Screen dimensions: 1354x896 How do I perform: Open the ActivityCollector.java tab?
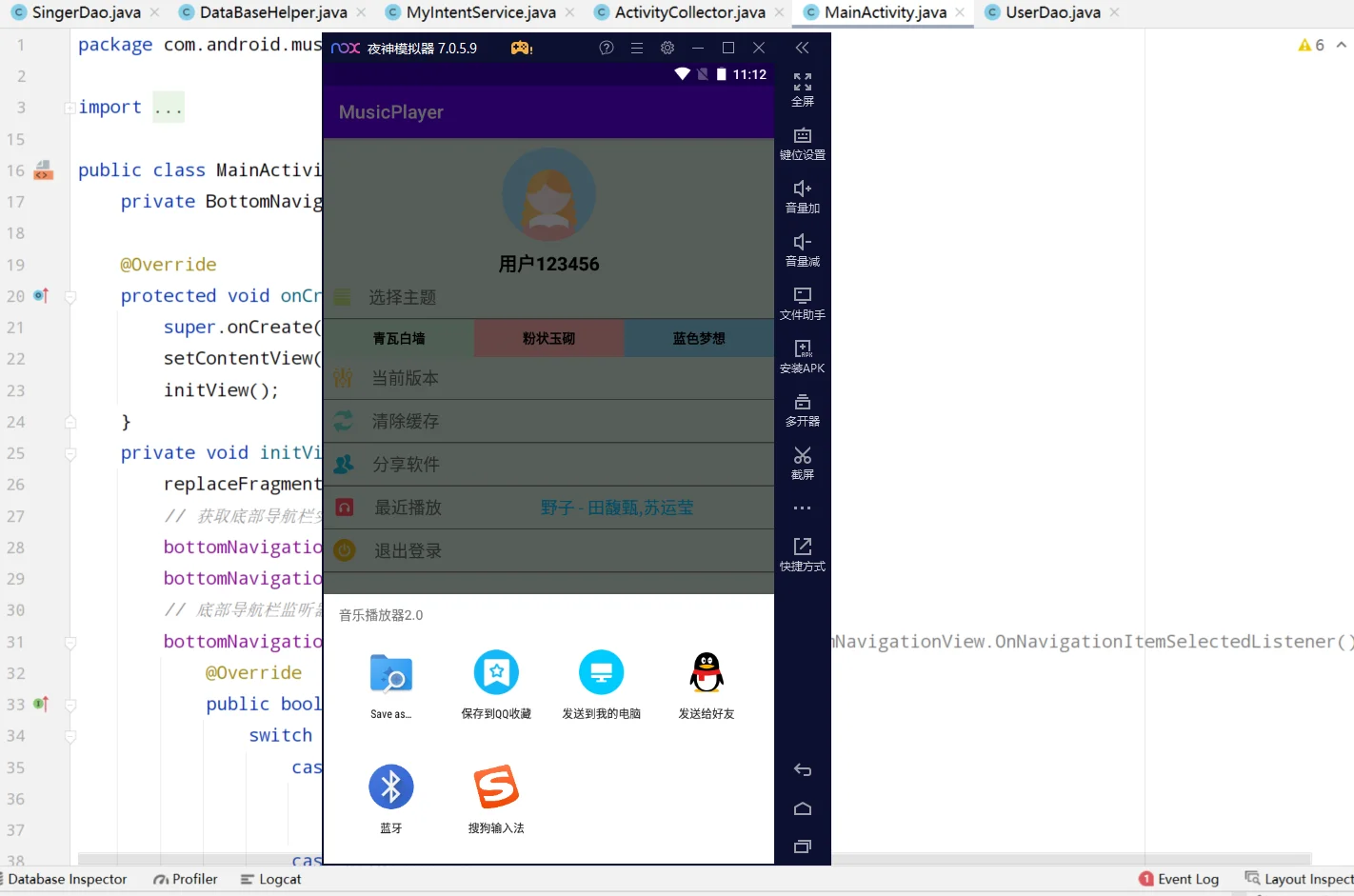point(688,12)
